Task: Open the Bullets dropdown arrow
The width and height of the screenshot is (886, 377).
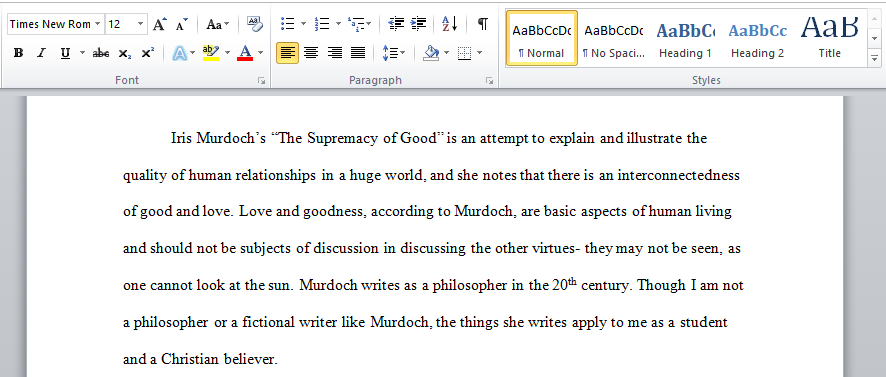Action: pyautogui.click(x=303, y=24)
